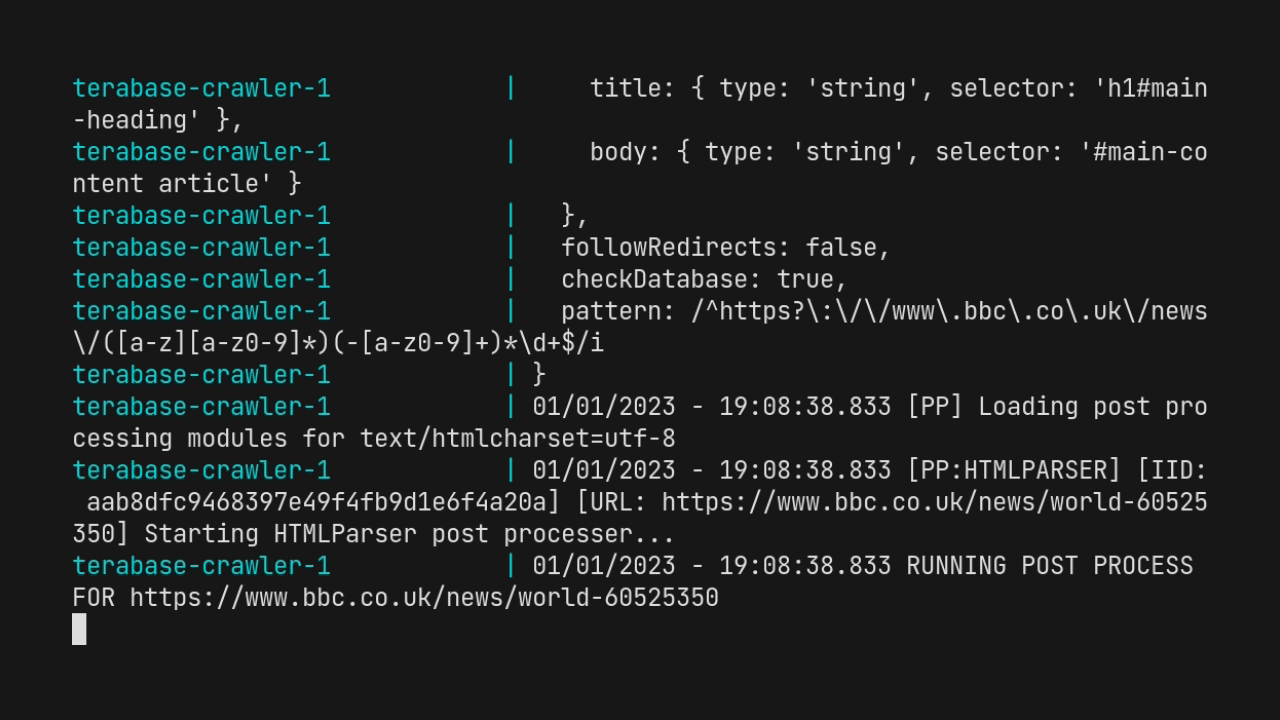Click the BBC news URL on the last line
The image size is (1280, 720).
point(424,598)
